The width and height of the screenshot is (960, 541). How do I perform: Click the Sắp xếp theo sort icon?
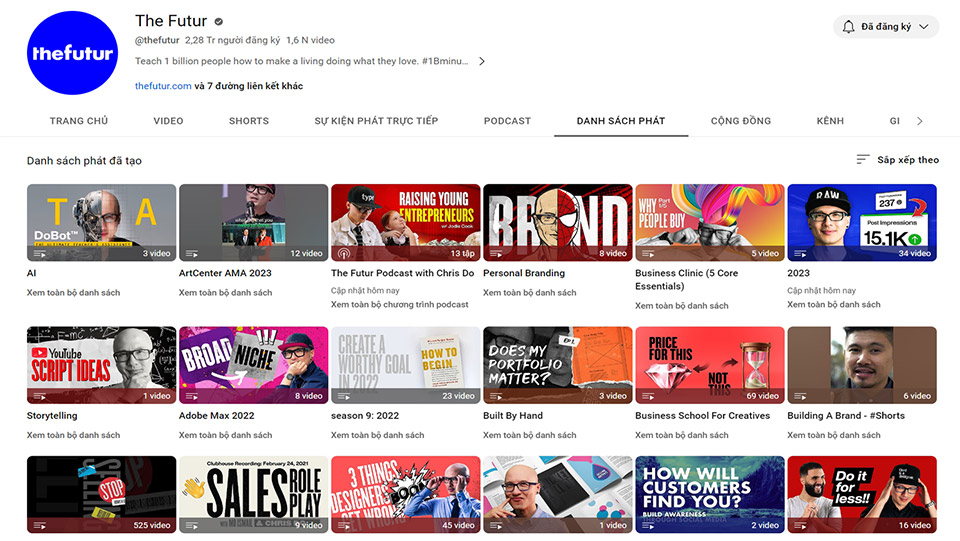863,160
